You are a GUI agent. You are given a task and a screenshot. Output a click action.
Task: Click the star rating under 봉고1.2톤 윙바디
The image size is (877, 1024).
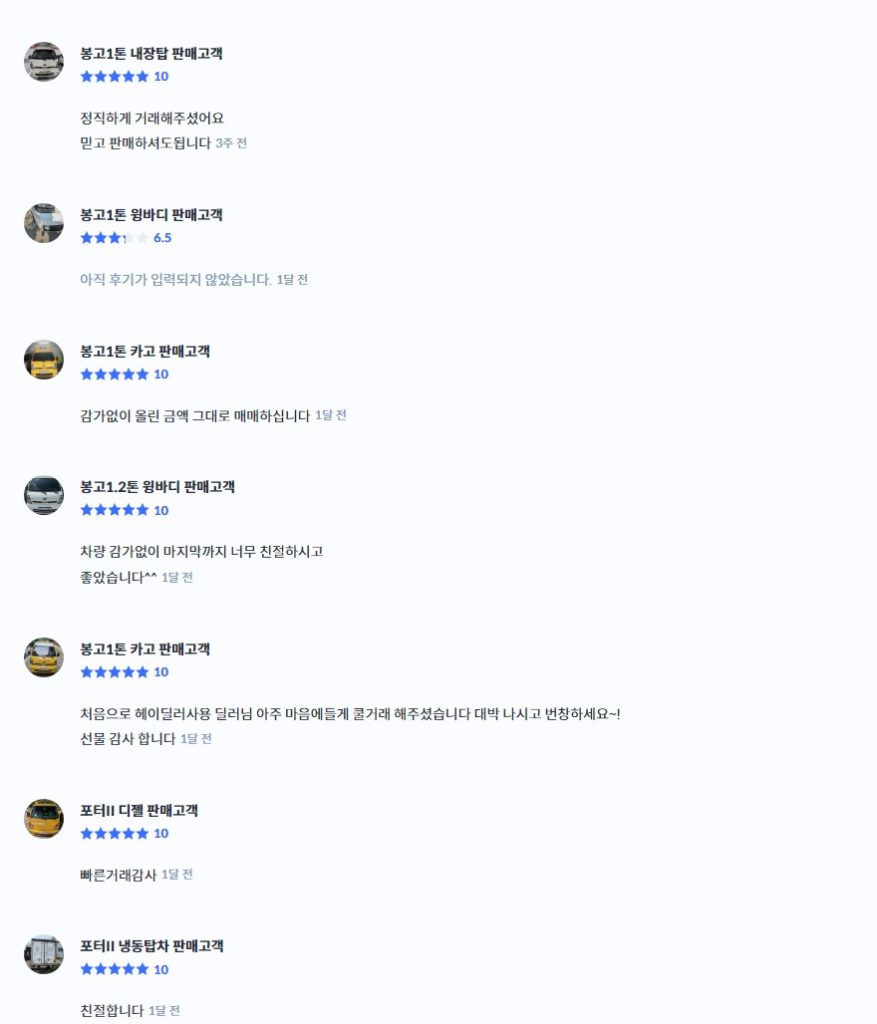point(124,510)
